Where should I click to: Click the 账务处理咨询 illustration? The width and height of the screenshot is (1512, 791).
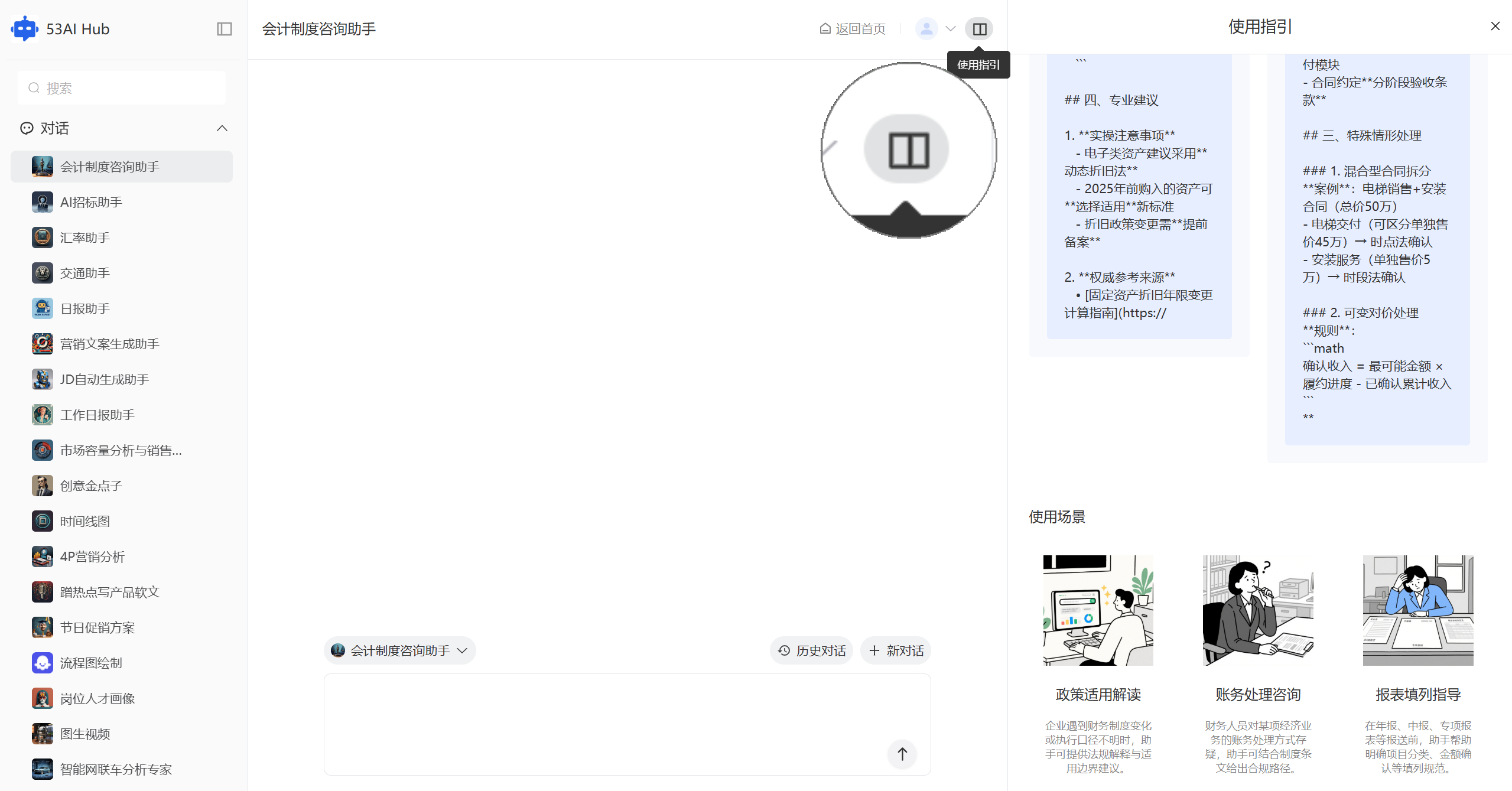(x=1258, y=610)
